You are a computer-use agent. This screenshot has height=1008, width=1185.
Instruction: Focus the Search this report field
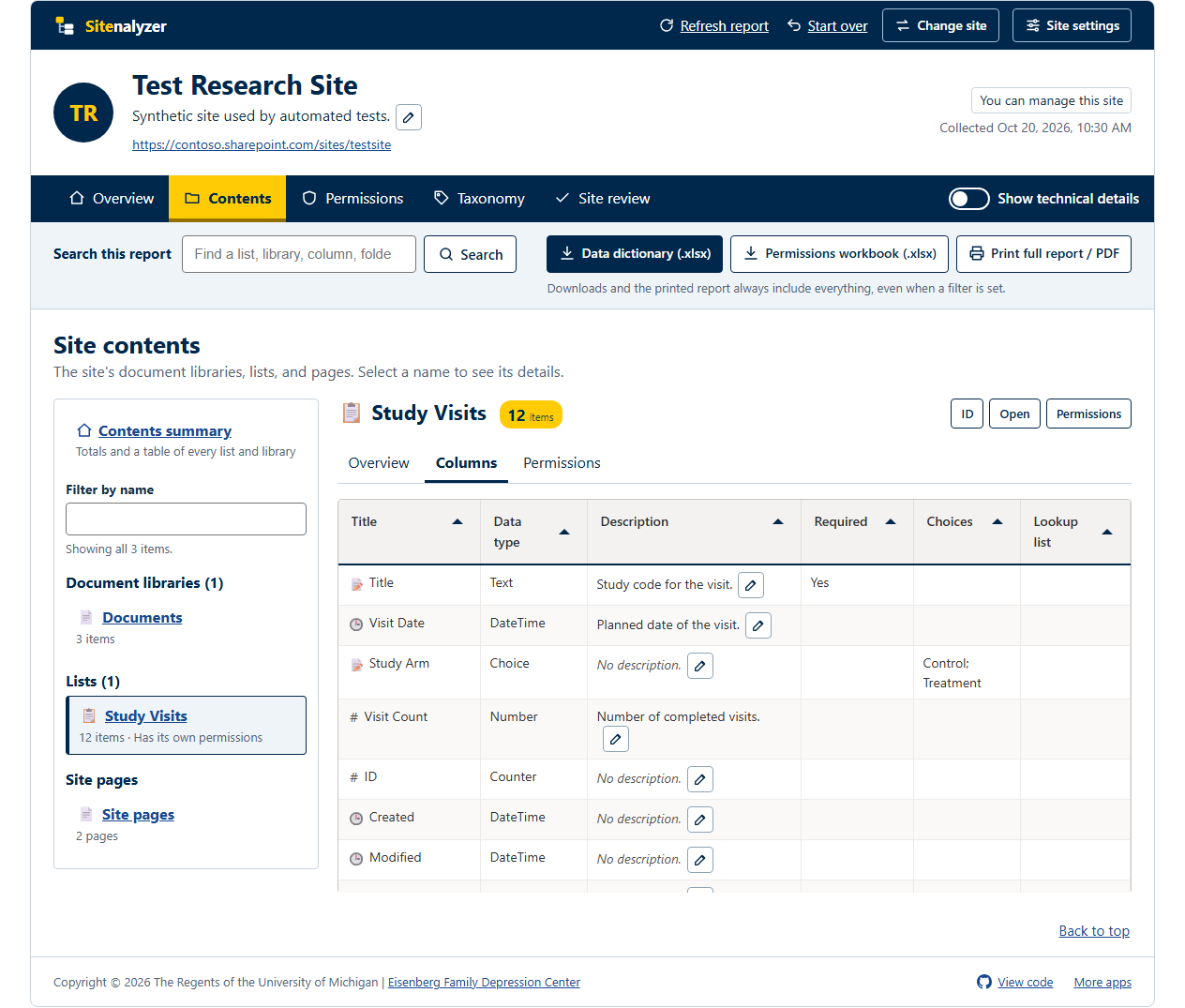(x=299, y=254)
